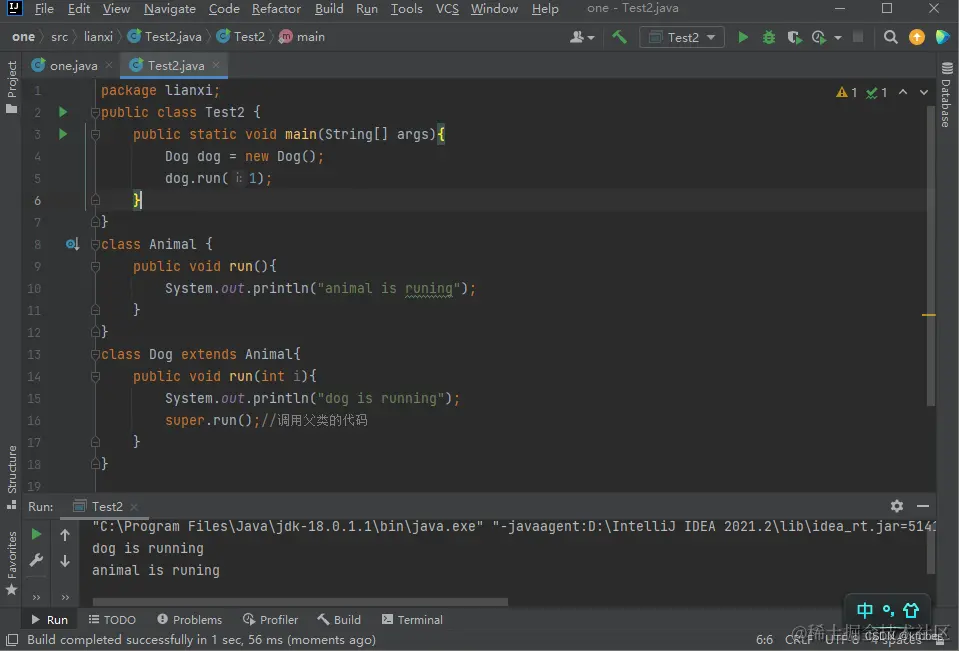The image size is (959, 651).
Task: Open the Refactor menu
Action: coord(276,9)
